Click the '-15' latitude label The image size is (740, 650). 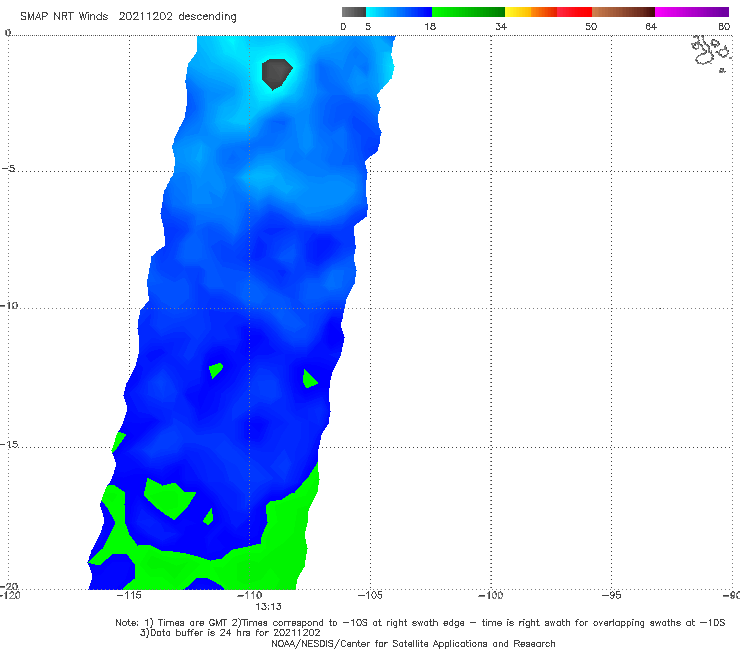(x=9, y=444)
